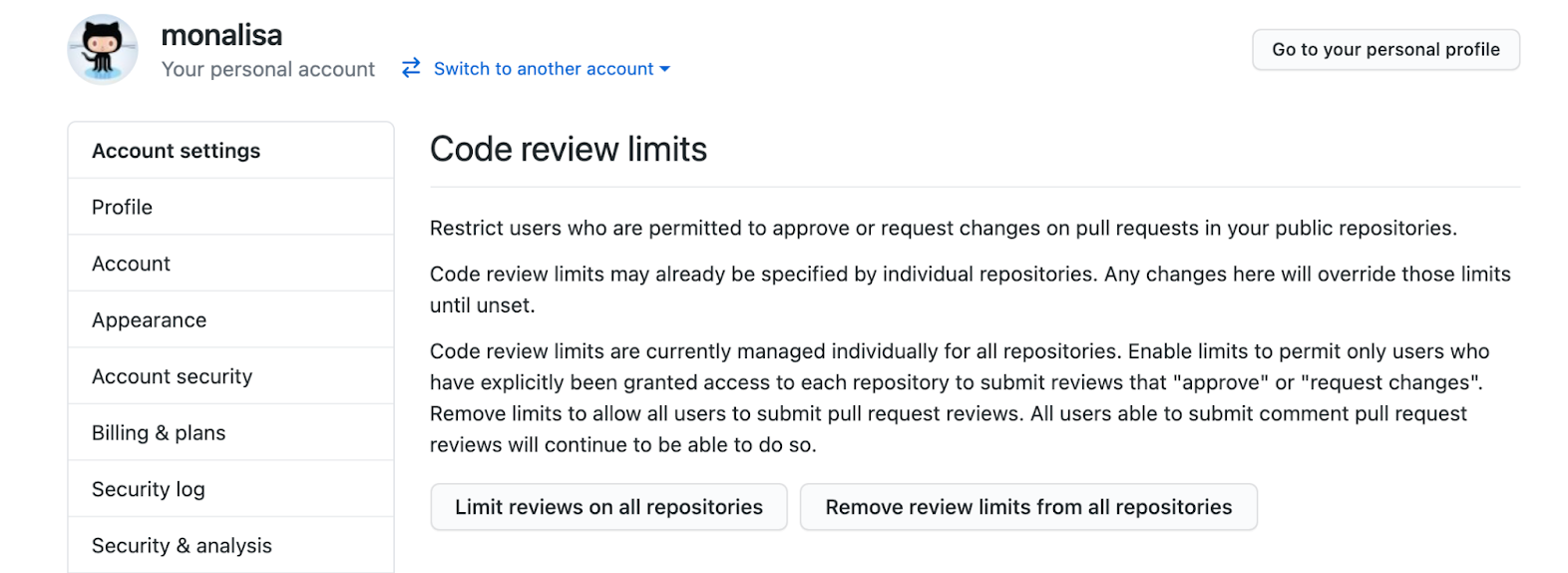The image size is (1568, 573).
Task: Click the switch account arrows icon
Action: [411, 68]
